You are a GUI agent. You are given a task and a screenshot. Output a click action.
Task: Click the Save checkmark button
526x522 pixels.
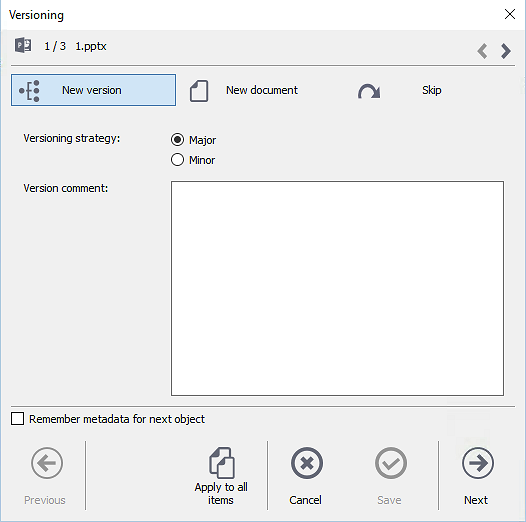[391, 463]
